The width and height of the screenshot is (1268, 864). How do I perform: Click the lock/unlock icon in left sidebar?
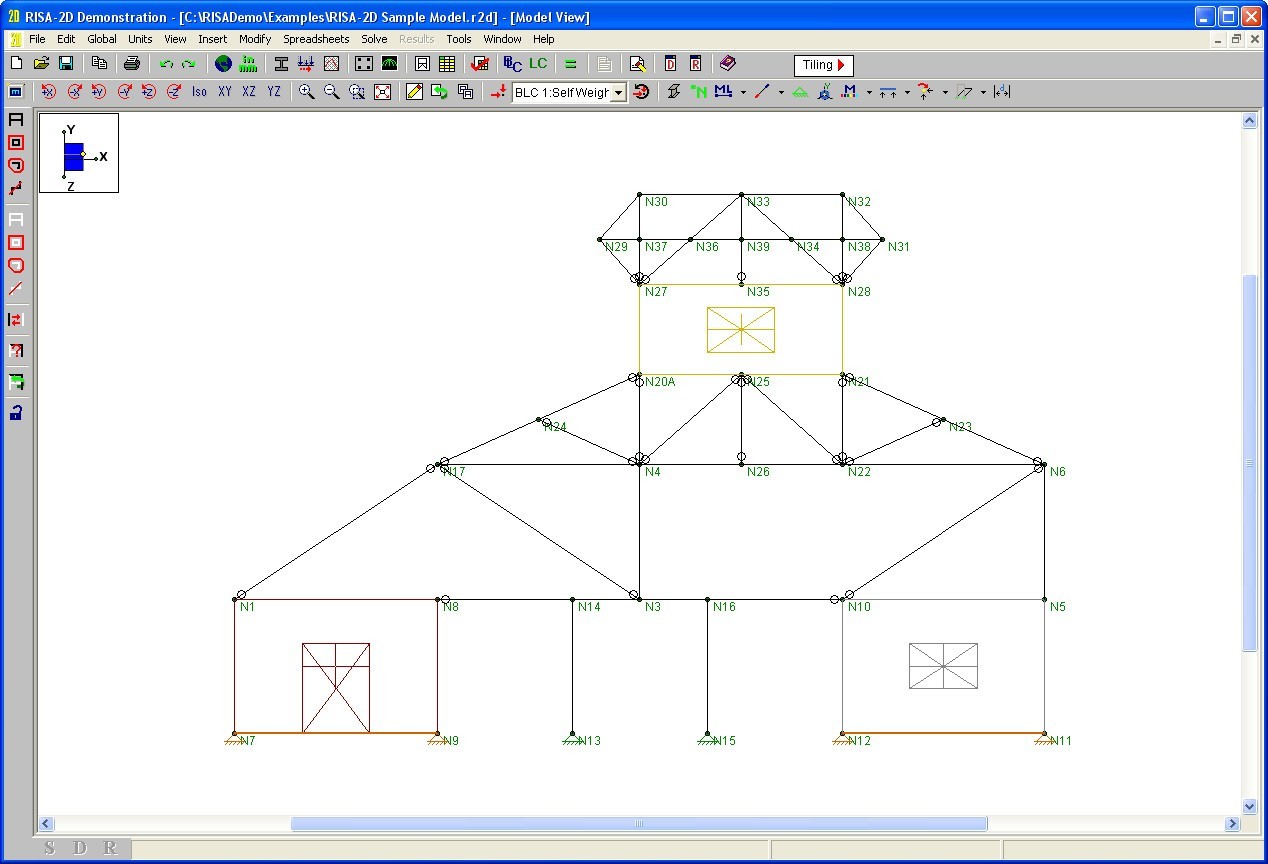[x=16, y=412]
